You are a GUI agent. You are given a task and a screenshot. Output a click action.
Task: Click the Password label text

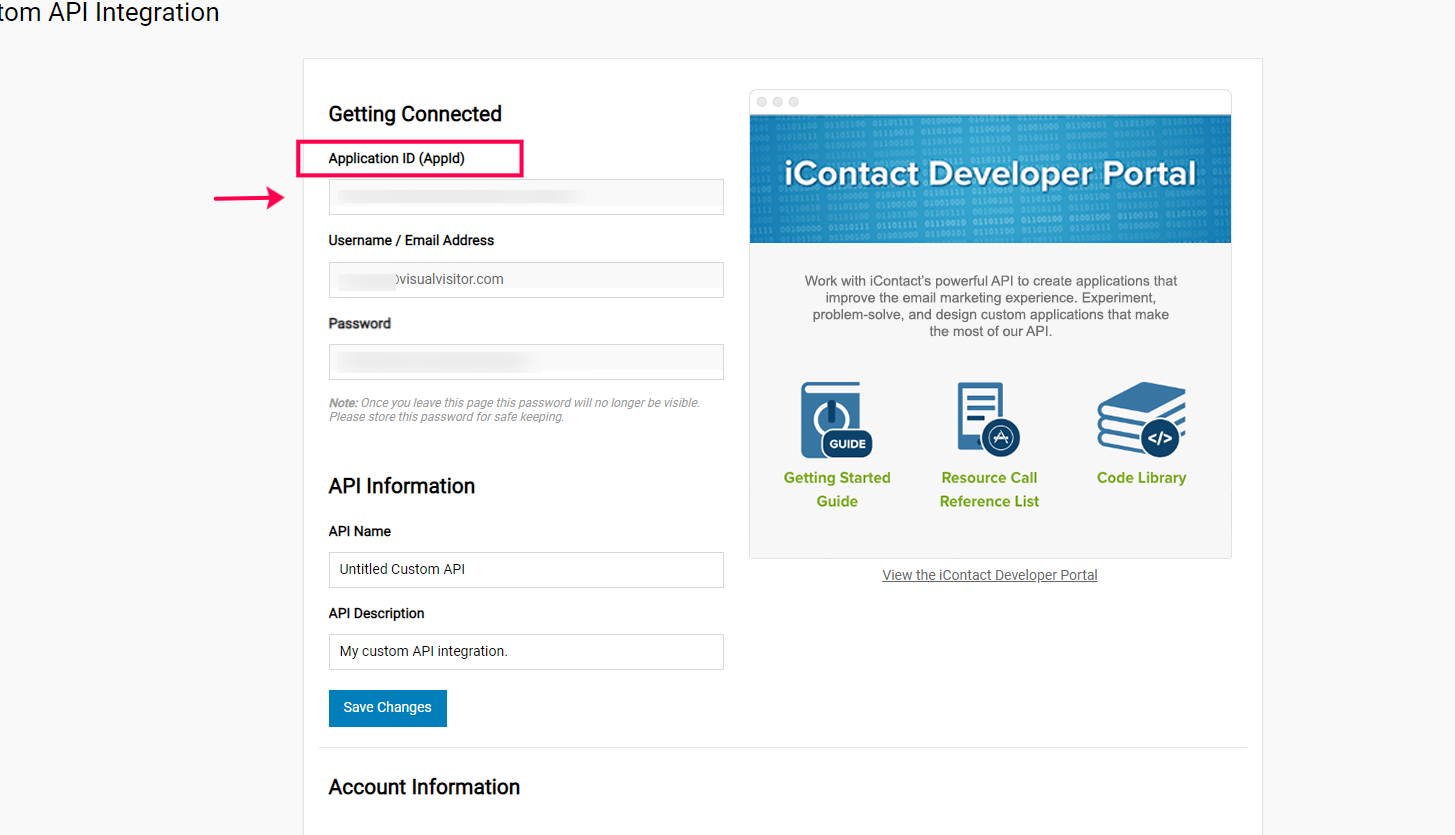360,323
